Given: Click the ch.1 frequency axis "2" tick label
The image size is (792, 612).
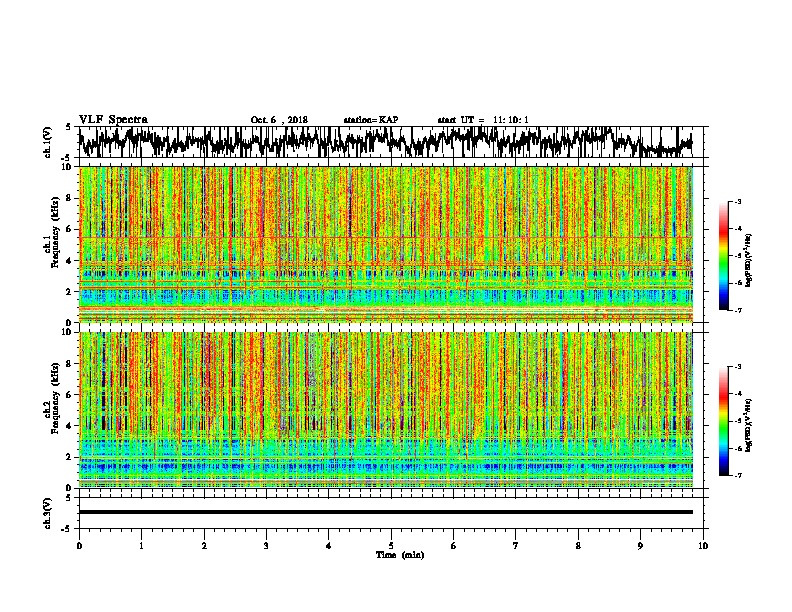Looking at the screenshot, I should (x=70, y=292).
